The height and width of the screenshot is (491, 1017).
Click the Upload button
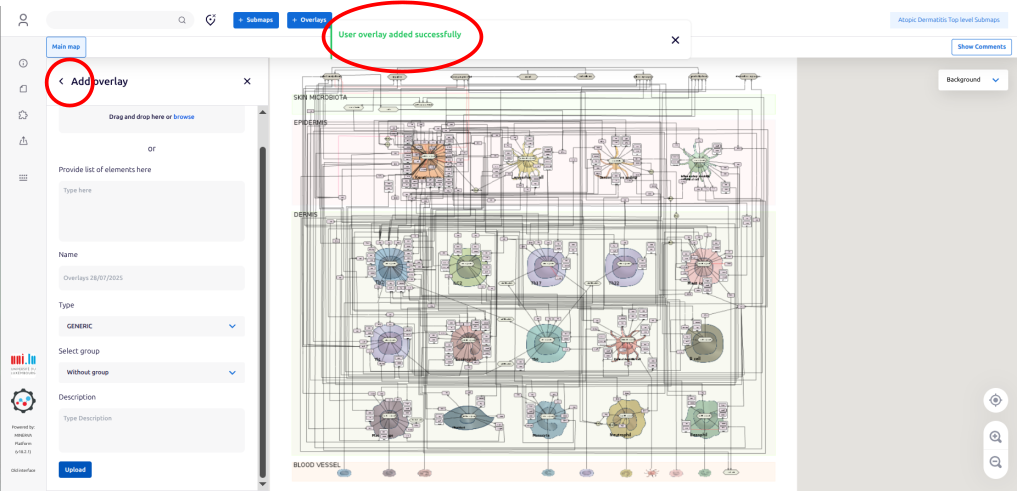[75, 469]
